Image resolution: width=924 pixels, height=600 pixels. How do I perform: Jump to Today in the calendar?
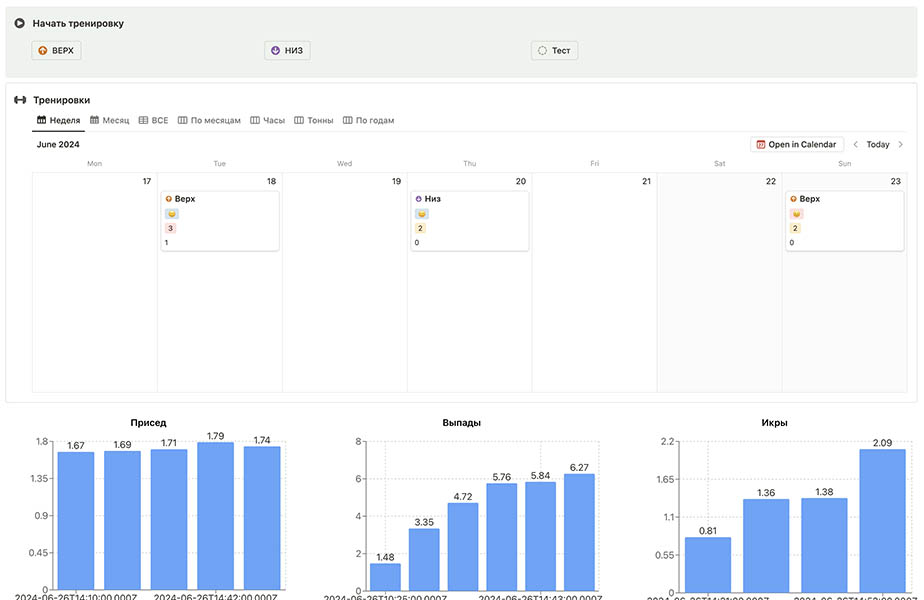877,145
